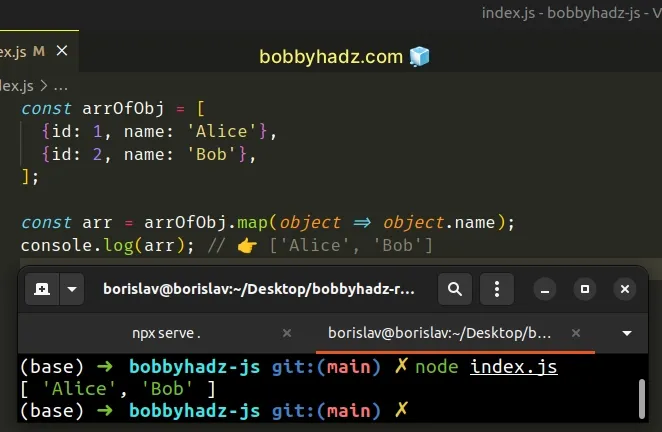Viewport: 662px width, 432px height.
Task: Click underlined index.js in terminal command
Action: 513,367
